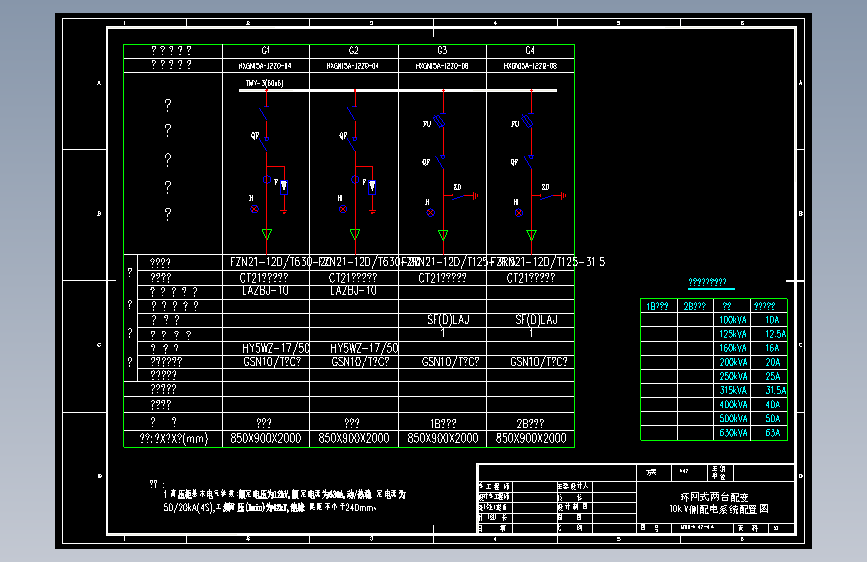Select the F surge arrester symbol in G2 bay
Image resolution: width=867 pixels, height=562 pixels.
[372, 186]
